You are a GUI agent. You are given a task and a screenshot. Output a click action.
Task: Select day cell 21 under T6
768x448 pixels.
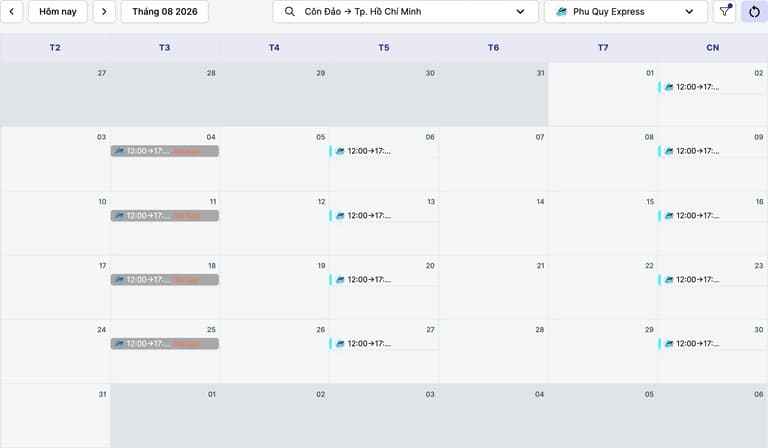point(493,287)
